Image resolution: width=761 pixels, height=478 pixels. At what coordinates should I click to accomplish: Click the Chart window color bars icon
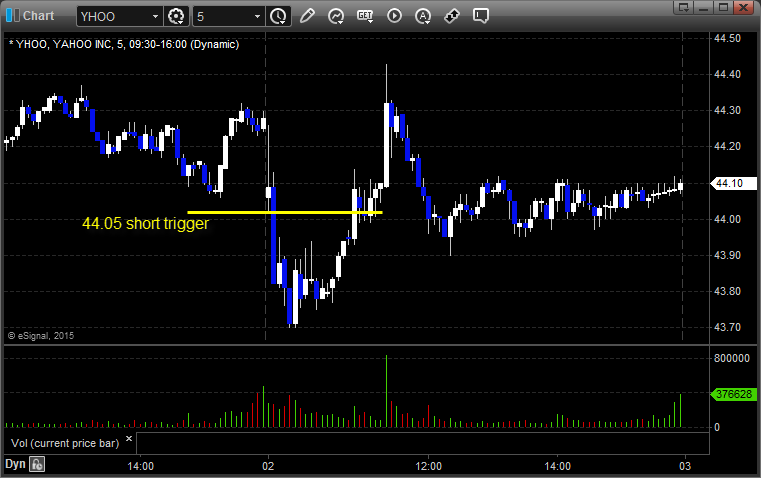[13, 16]
